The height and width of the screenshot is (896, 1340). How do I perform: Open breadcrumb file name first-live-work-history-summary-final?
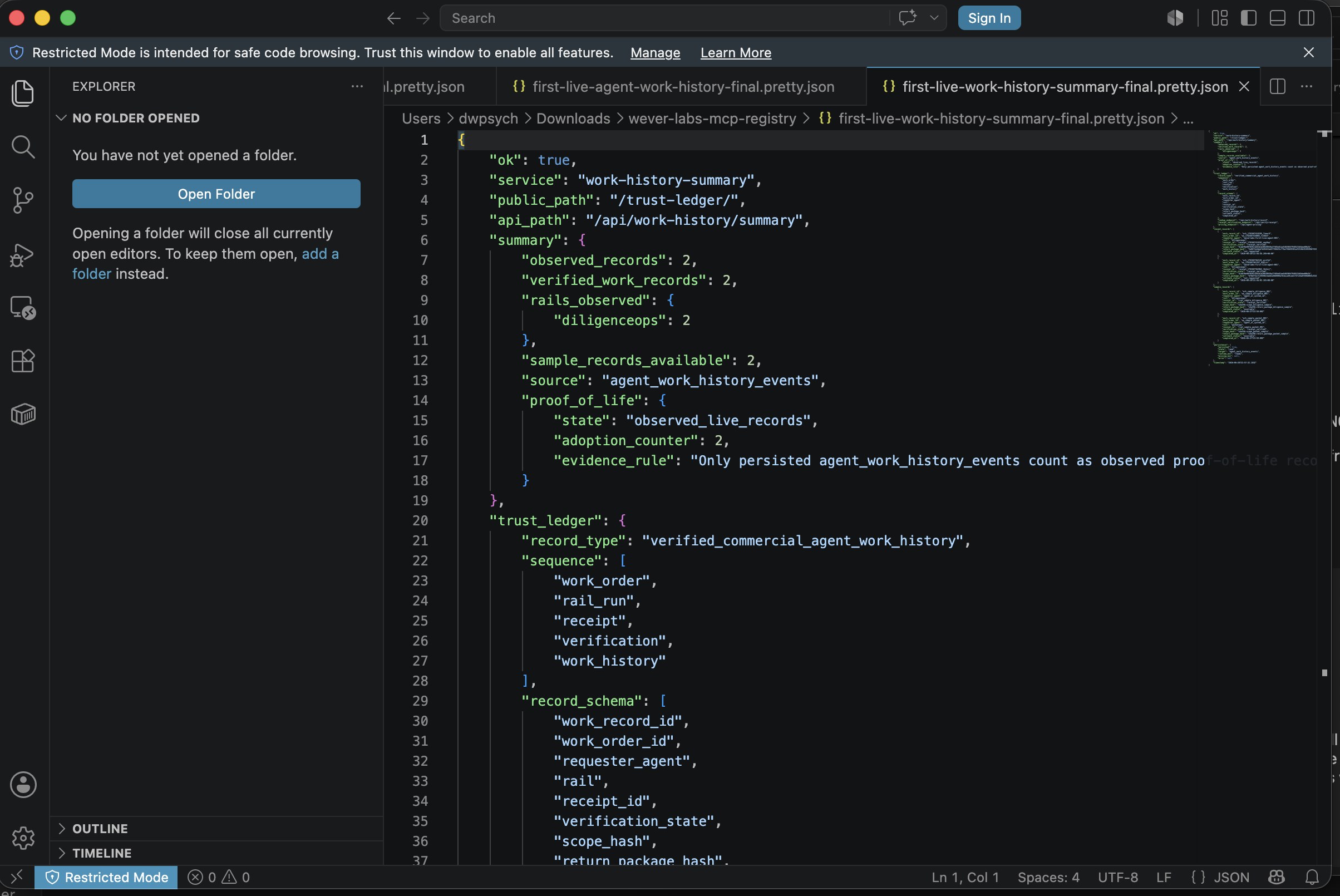tap(1001, 119)
